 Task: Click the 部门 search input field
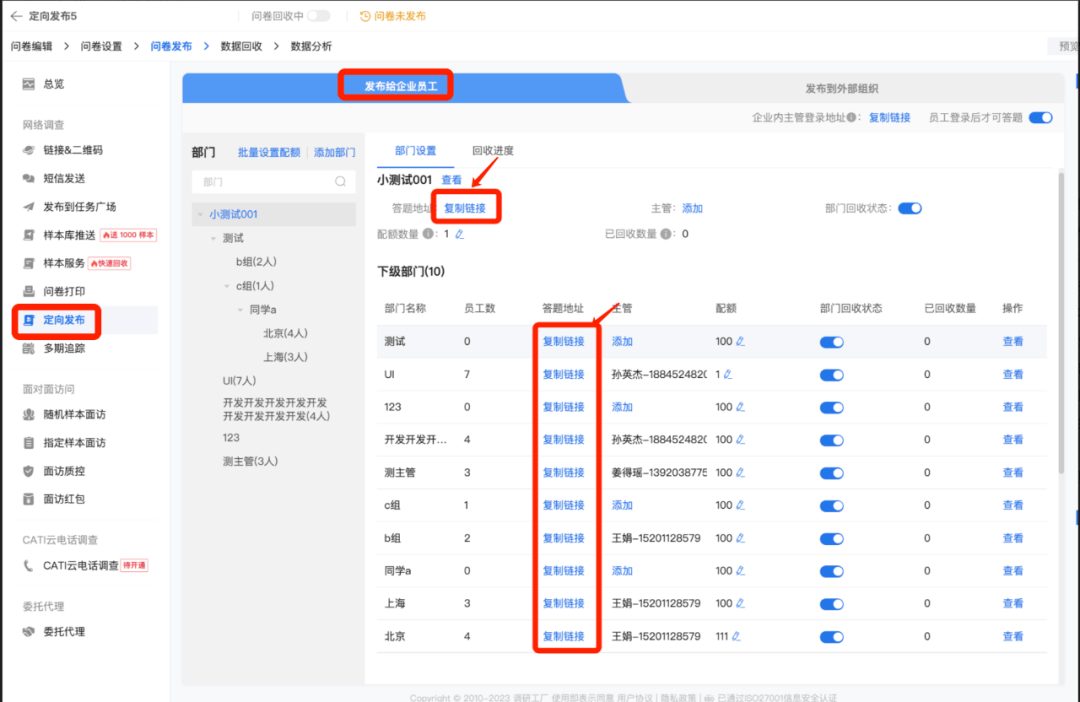point(273,182)
